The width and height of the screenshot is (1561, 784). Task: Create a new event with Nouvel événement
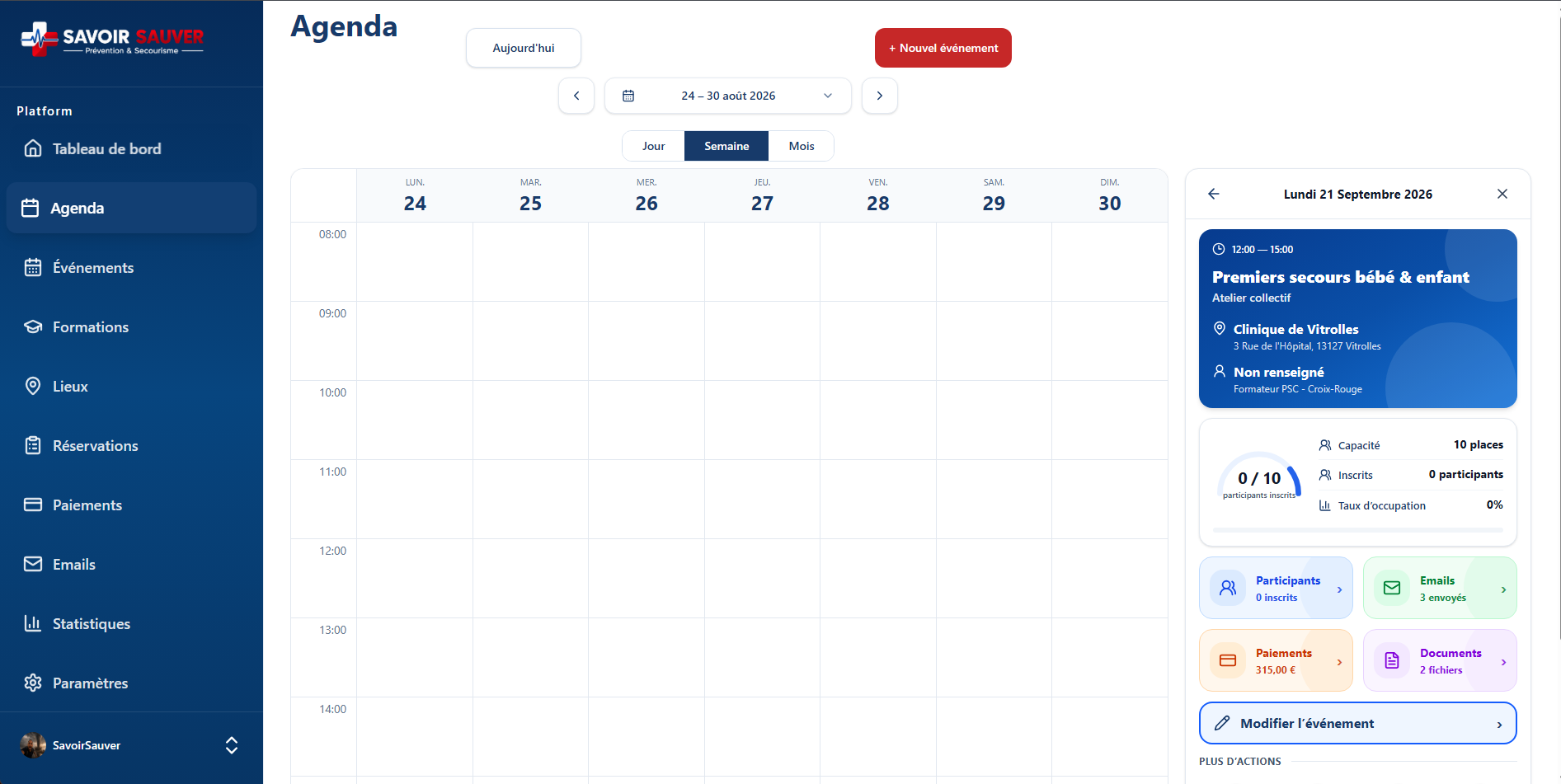point(943,48)
